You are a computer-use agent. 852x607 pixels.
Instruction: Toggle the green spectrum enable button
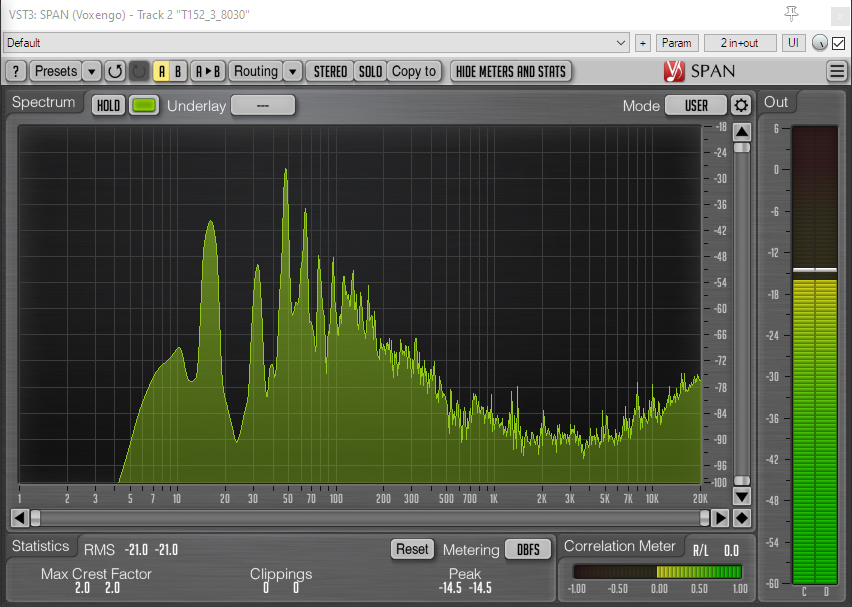click(x=145, y=105)
